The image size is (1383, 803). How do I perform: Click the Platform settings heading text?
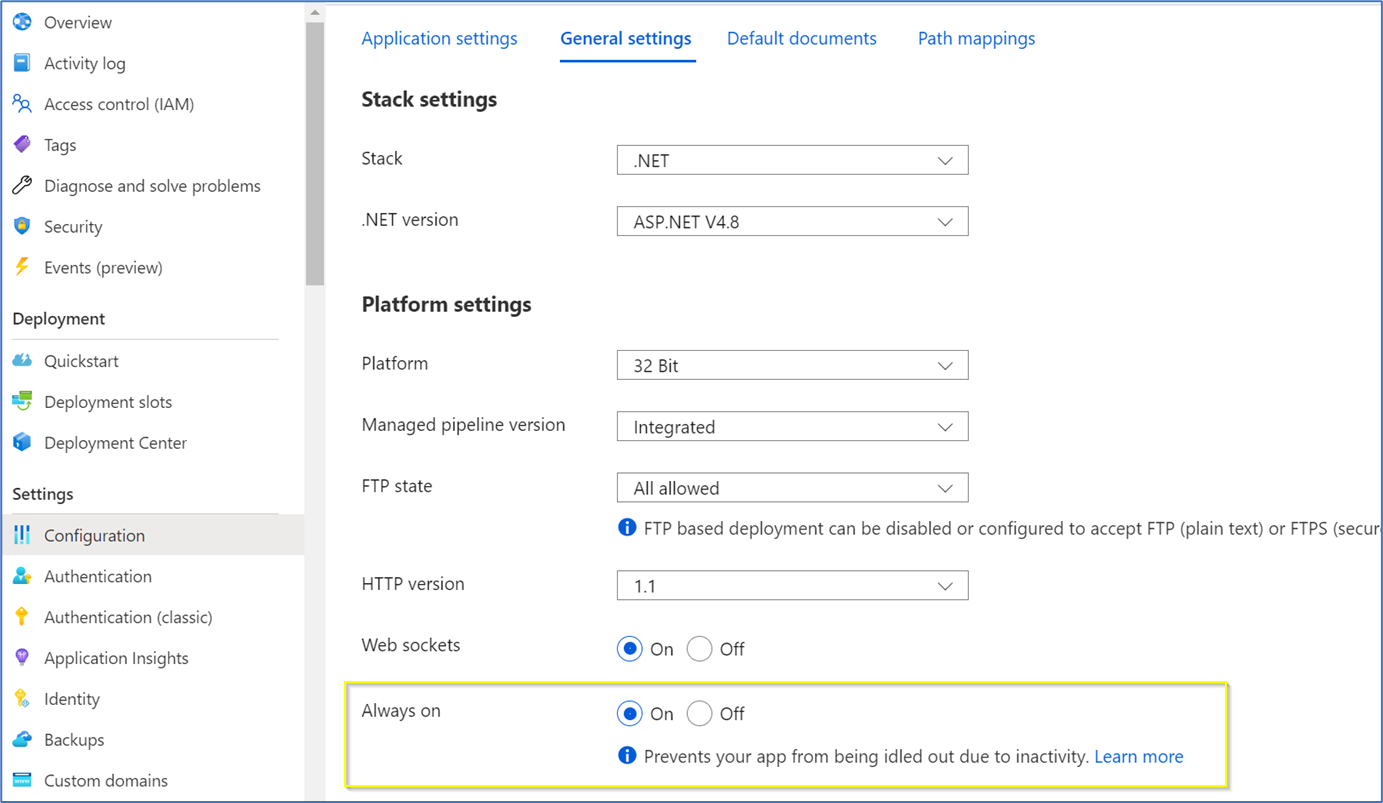click(x=446, y=304)
